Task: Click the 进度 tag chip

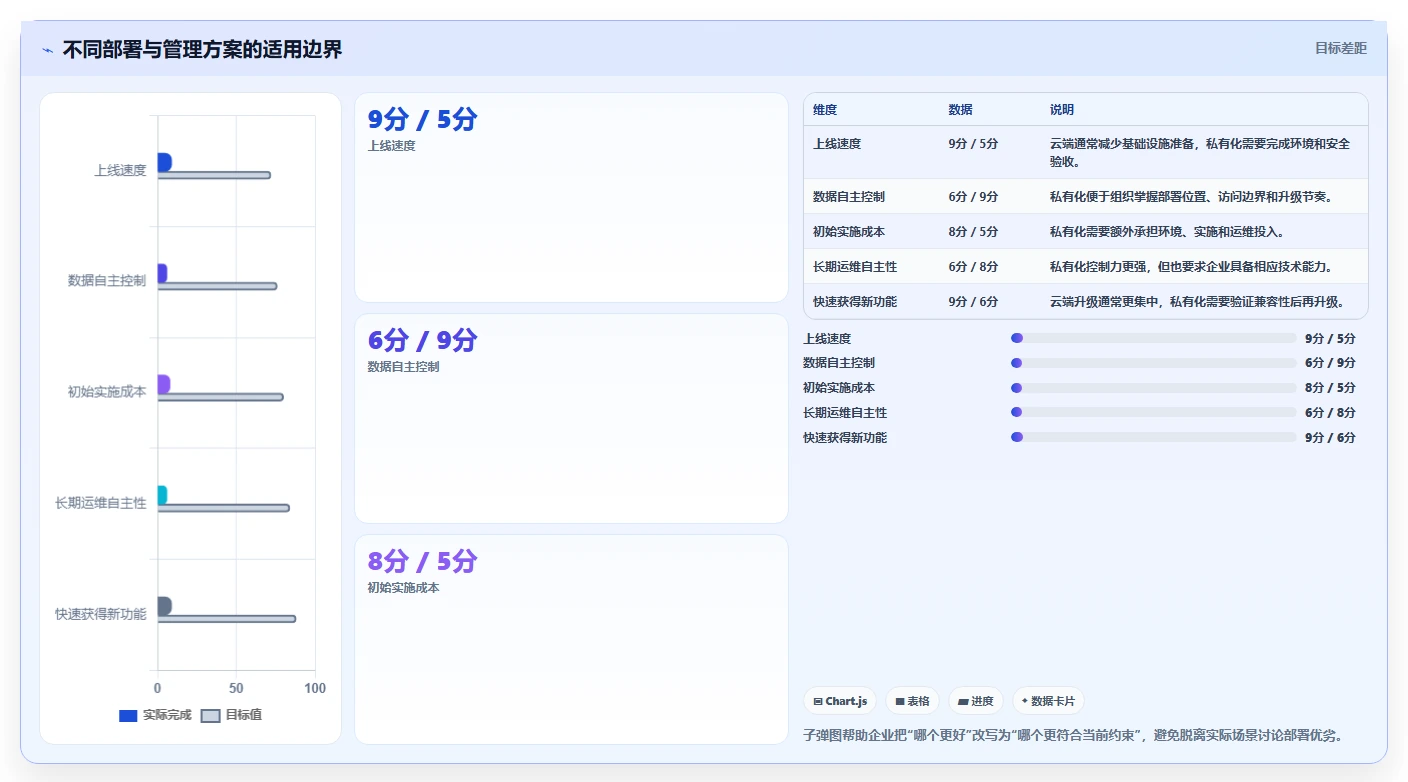Action: click(976, 701)
